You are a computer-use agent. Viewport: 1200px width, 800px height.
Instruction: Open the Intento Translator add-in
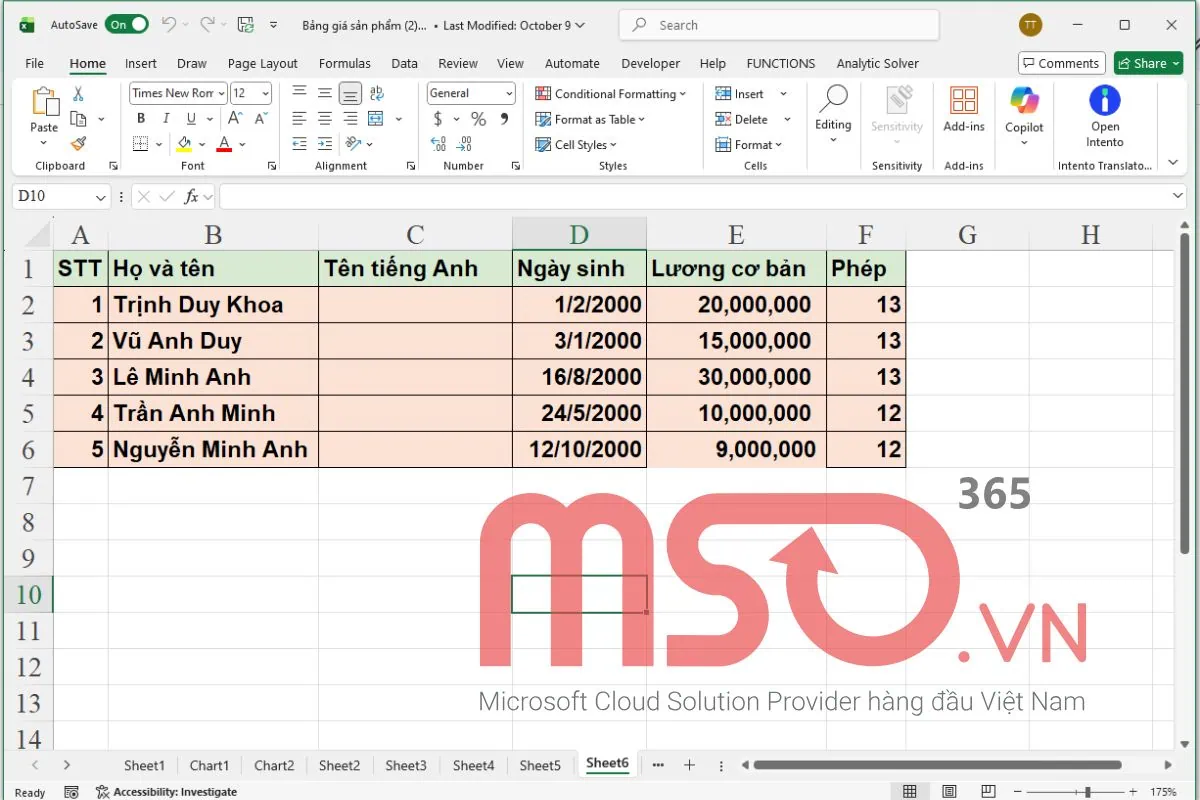point(1104,110)
